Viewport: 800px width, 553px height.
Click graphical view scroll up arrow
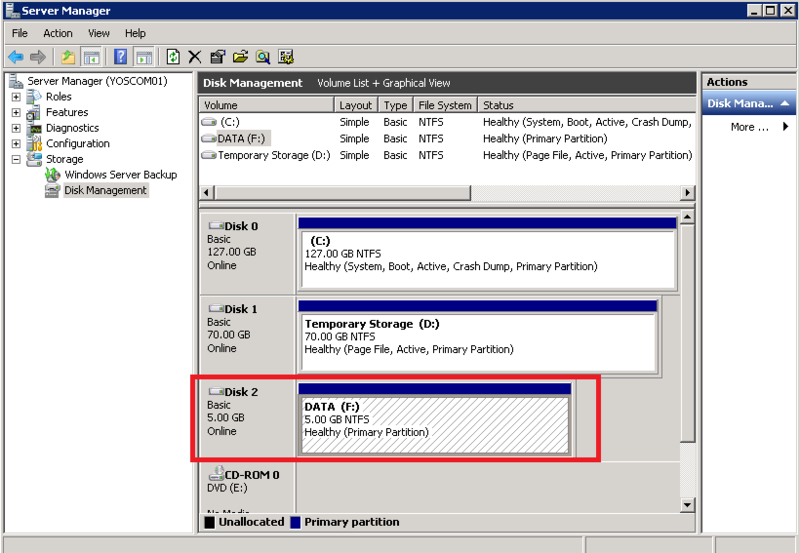(687, 218)
